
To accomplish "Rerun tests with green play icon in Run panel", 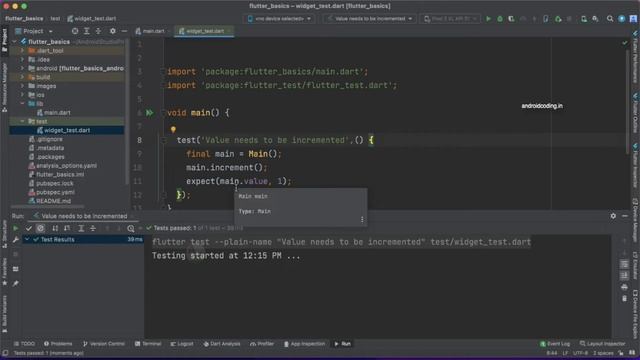I will (16, 228).
